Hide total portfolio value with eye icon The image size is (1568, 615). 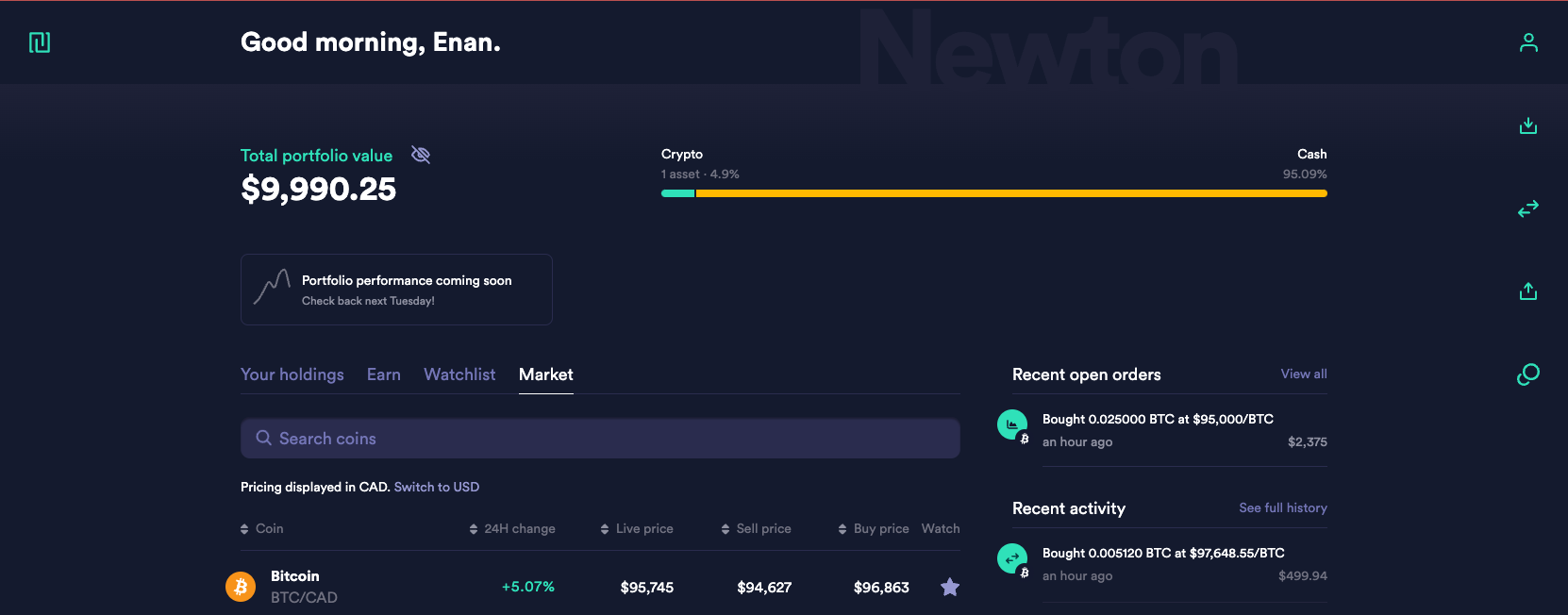click(421, 155)
